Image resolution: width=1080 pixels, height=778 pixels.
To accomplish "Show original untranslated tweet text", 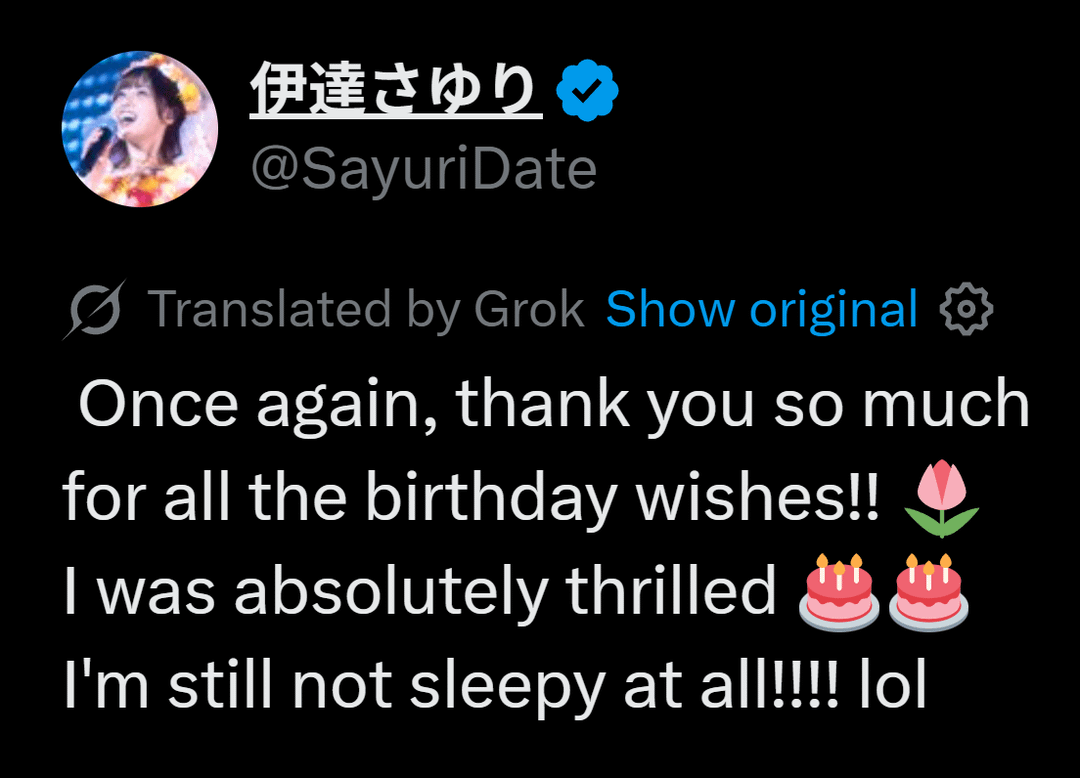I will tap(761, 310).
